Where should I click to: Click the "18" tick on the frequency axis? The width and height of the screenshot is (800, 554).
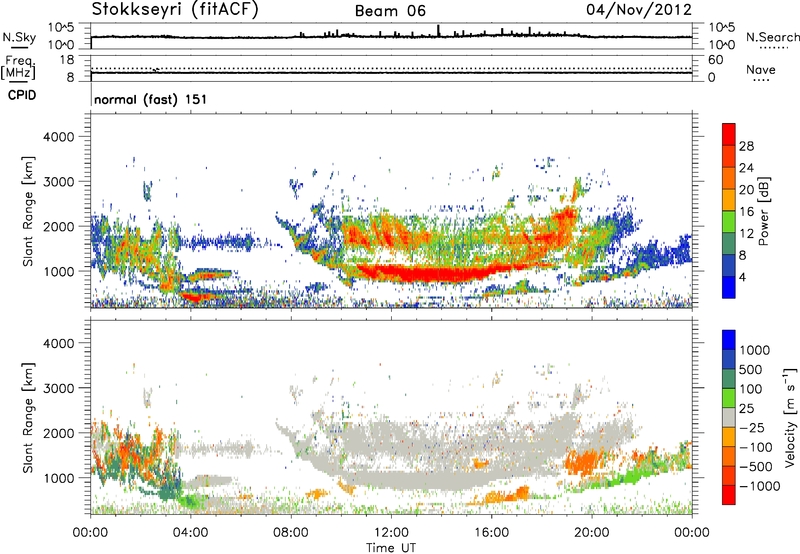[x=67, y=60]
